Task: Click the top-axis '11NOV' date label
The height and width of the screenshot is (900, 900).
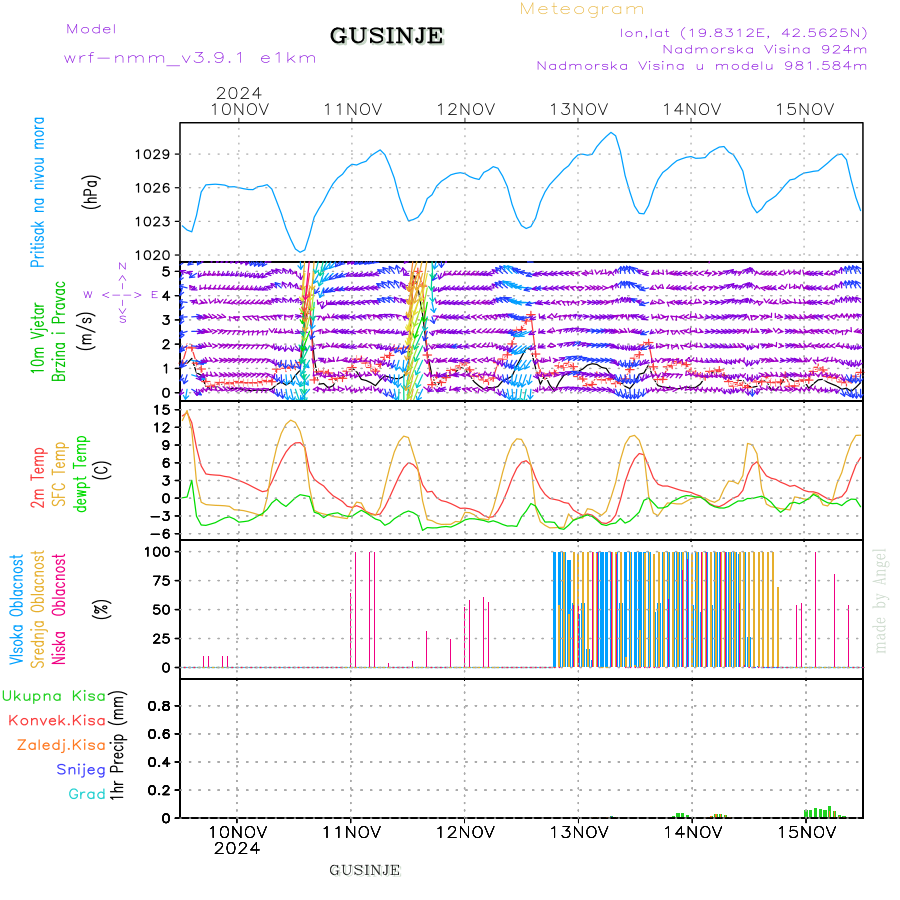Action: click(352, 110)
